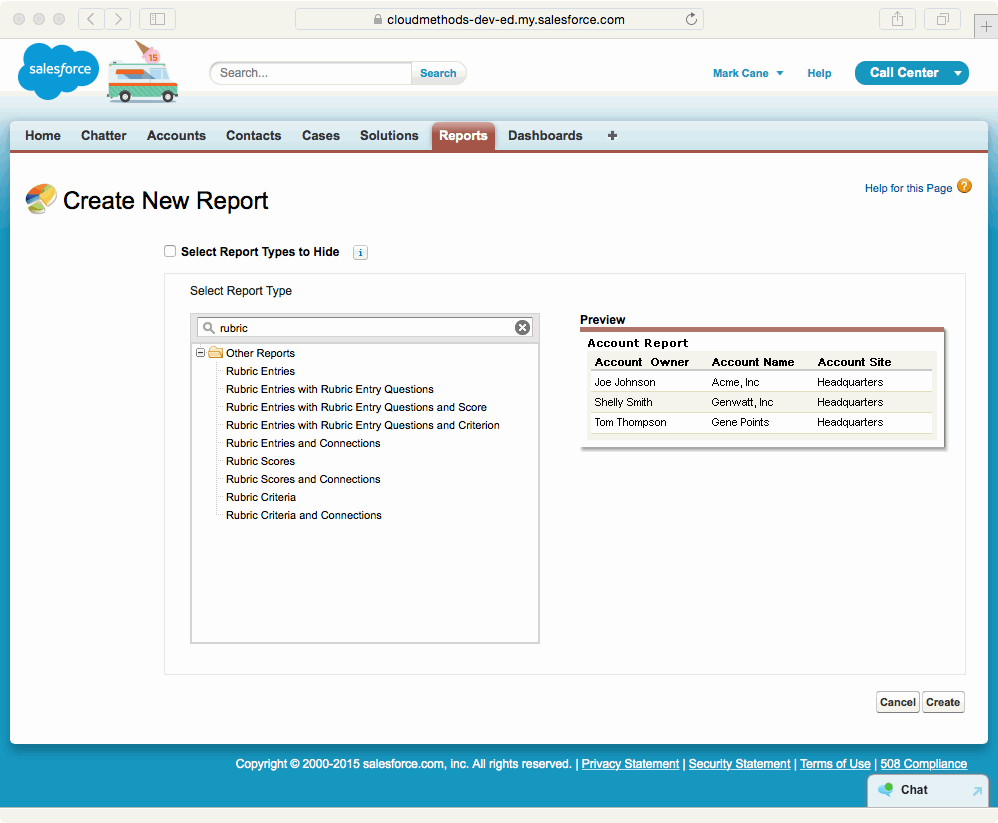This screenshot has height=823, width=998.
Task: Click Gene Points in the preview table
Action: tap(740, 422)
